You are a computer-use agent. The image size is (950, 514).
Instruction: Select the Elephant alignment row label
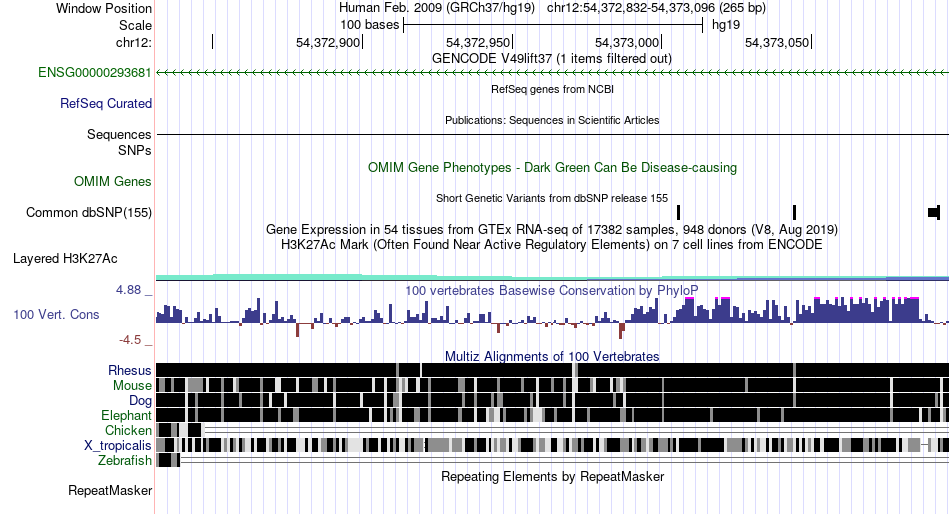click(126, 416)
